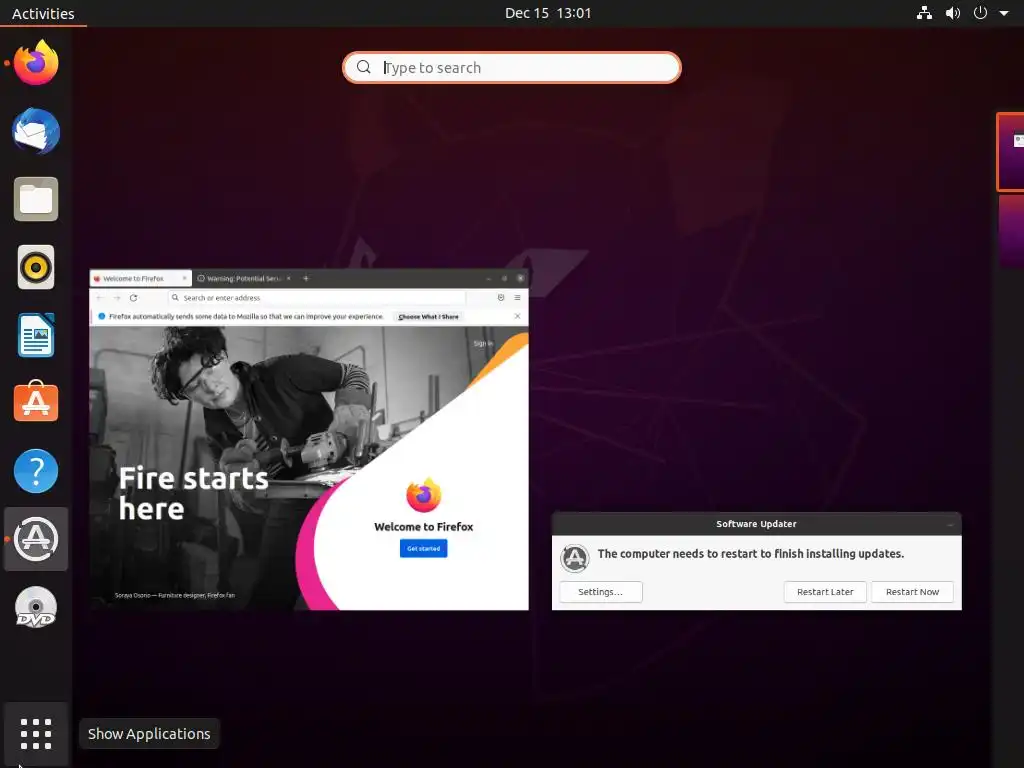Focus the Type to search field
The height and width of the screenshot is (768, 1024).
tap(512, 67)
